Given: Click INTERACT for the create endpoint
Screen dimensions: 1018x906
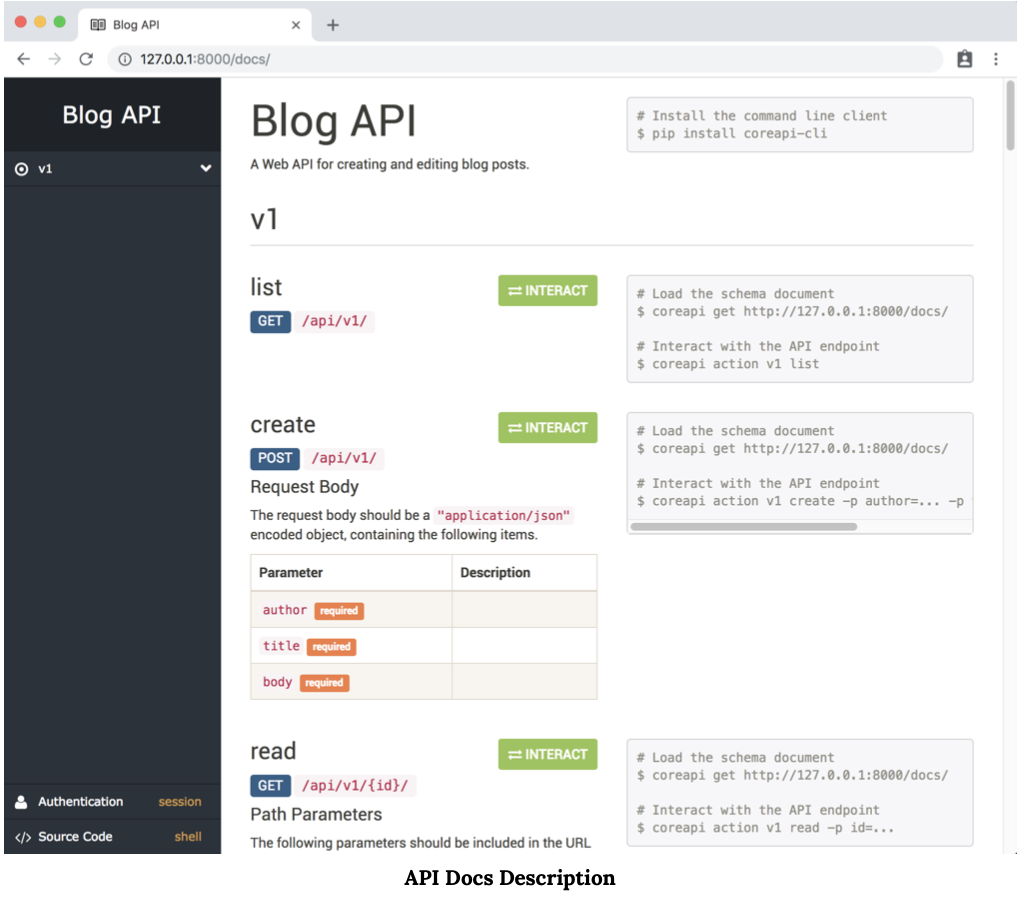Looking at the screenshot, I should pos(548,427).
